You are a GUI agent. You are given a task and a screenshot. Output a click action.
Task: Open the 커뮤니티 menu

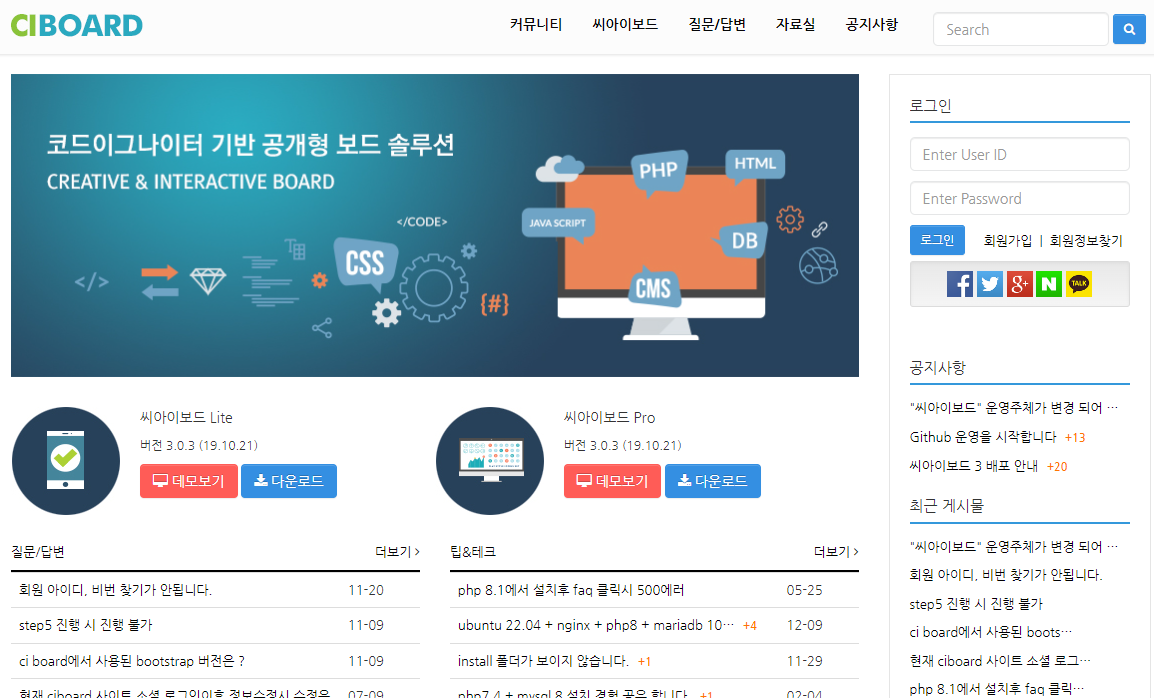tap(536, 24)
